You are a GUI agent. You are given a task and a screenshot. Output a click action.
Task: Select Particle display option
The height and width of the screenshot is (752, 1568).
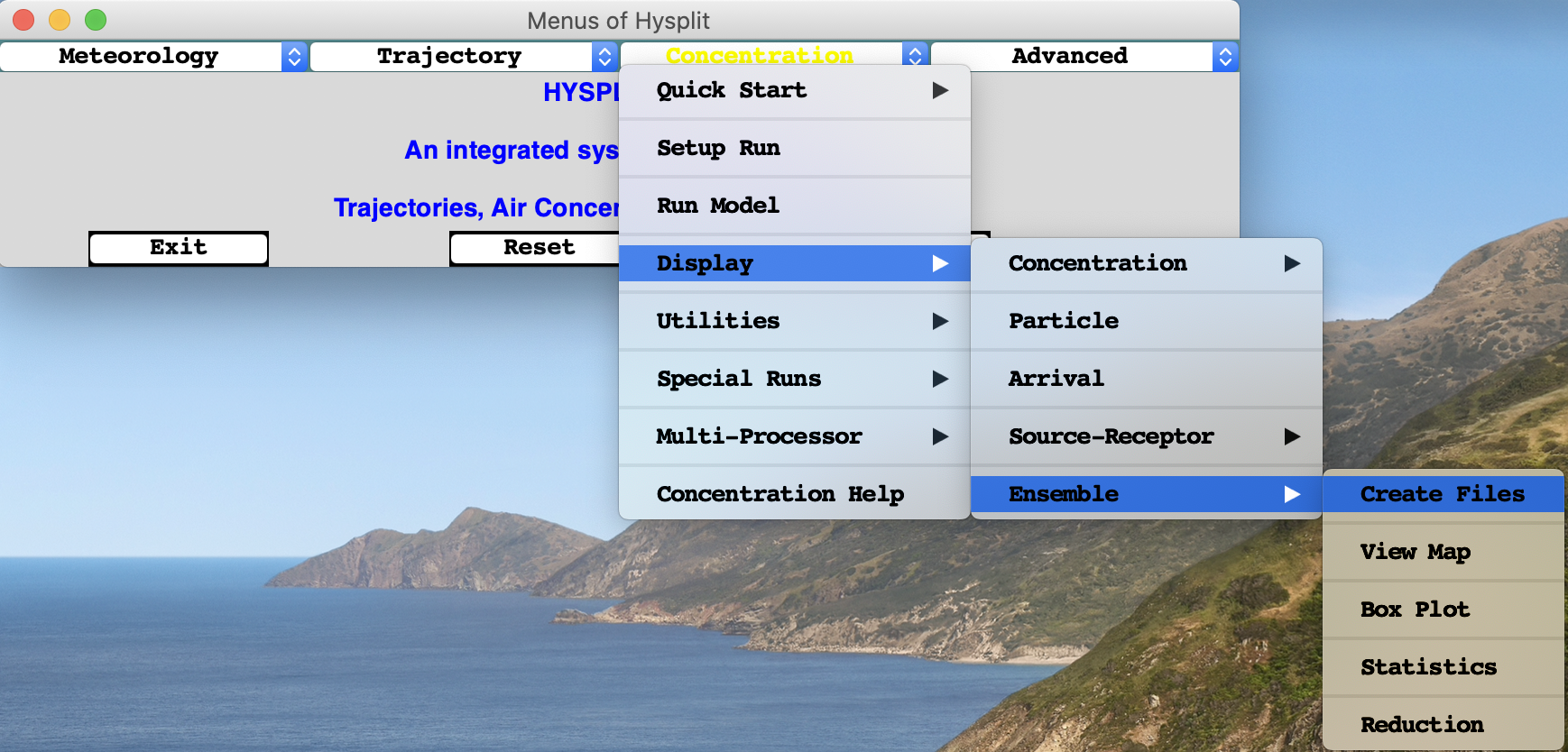1146,321
